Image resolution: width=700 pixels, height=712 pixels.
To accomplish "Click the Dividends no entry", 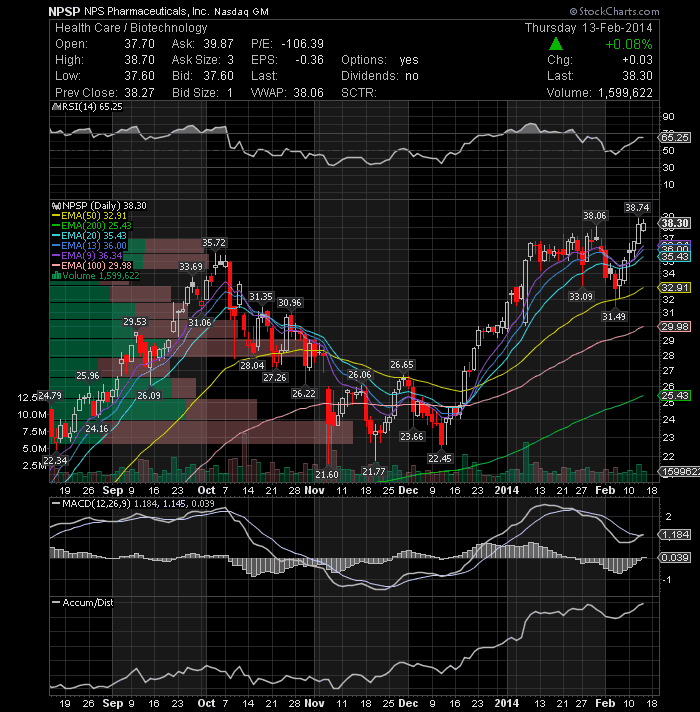I will tap(380, 76).
